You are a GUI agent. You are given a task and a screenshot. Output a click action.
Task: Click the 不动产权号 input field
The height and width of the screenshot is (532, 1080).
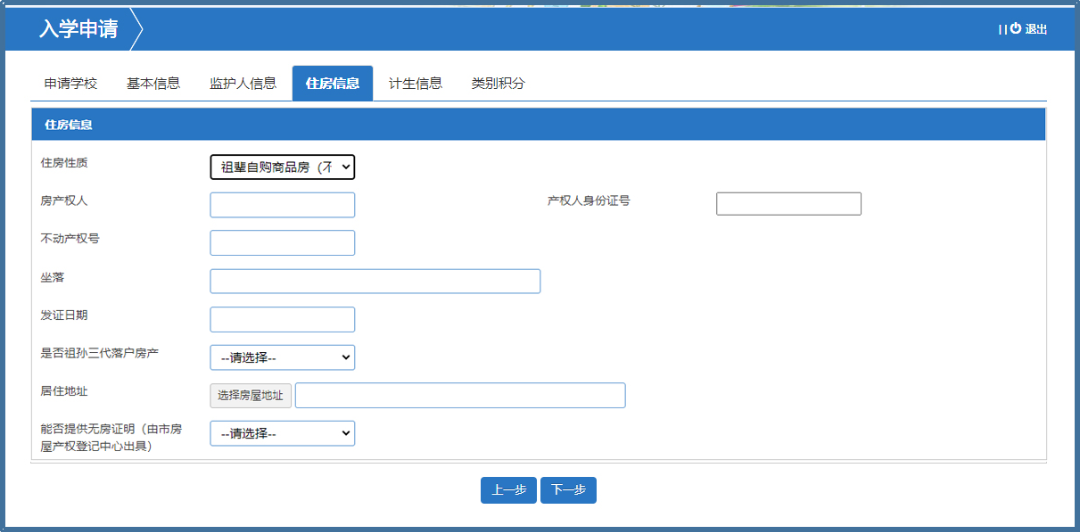click(282, 243)
